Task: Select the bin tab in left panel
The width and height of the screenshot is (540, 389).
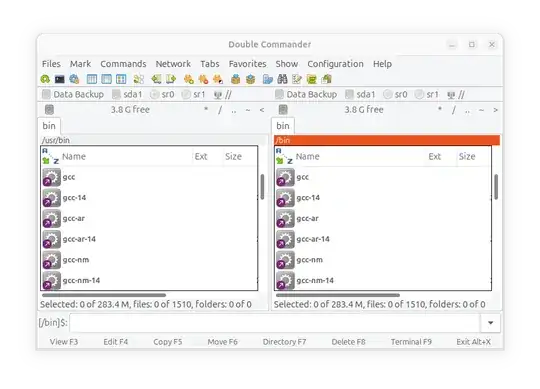Action: pyautogui.click(x=49, y=126)
